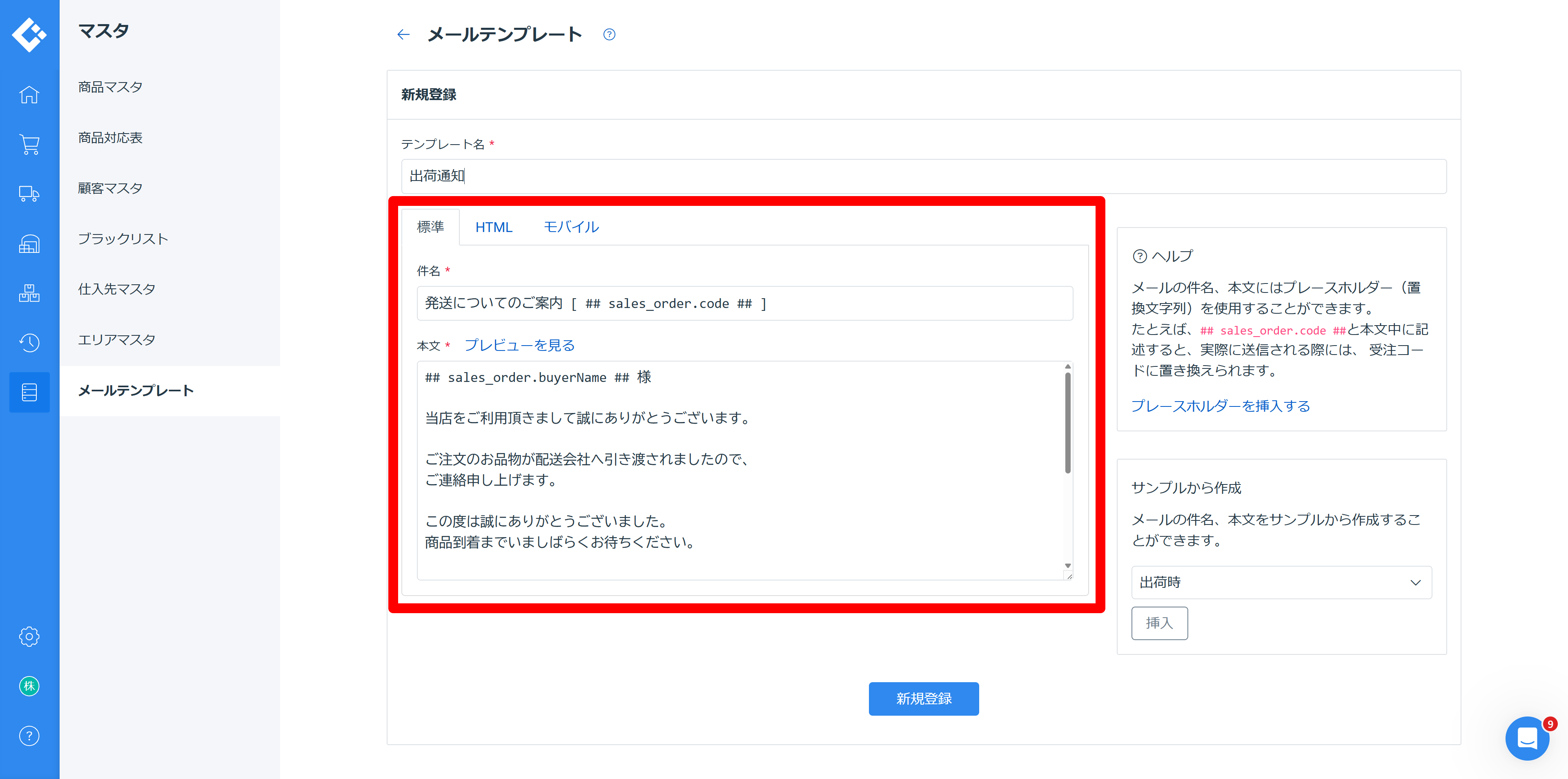Open the sidebar help question icon
Screen dimensions: 1568x779
[x=29, y=736]
